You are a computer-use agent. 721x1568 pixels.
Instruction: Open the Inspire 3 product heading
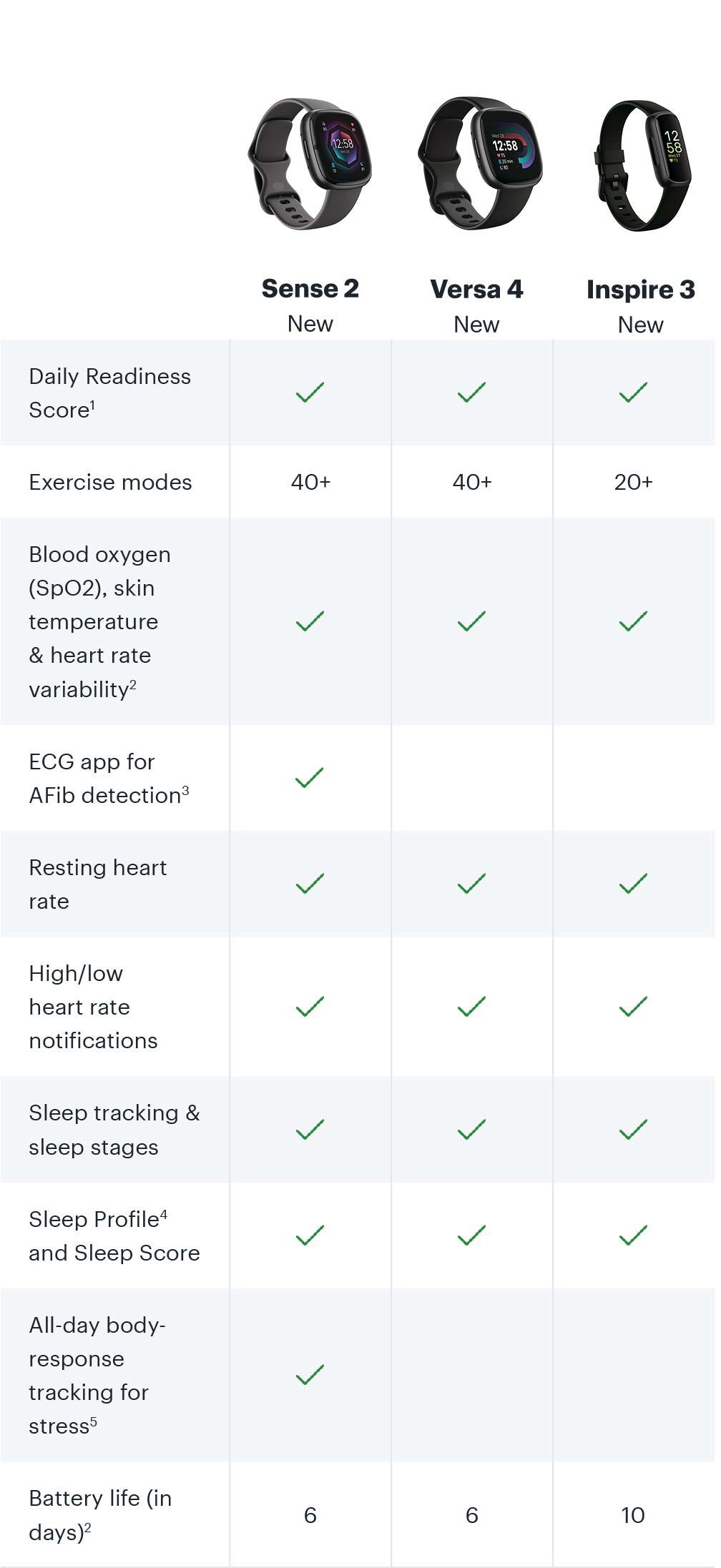pos(640,290)
